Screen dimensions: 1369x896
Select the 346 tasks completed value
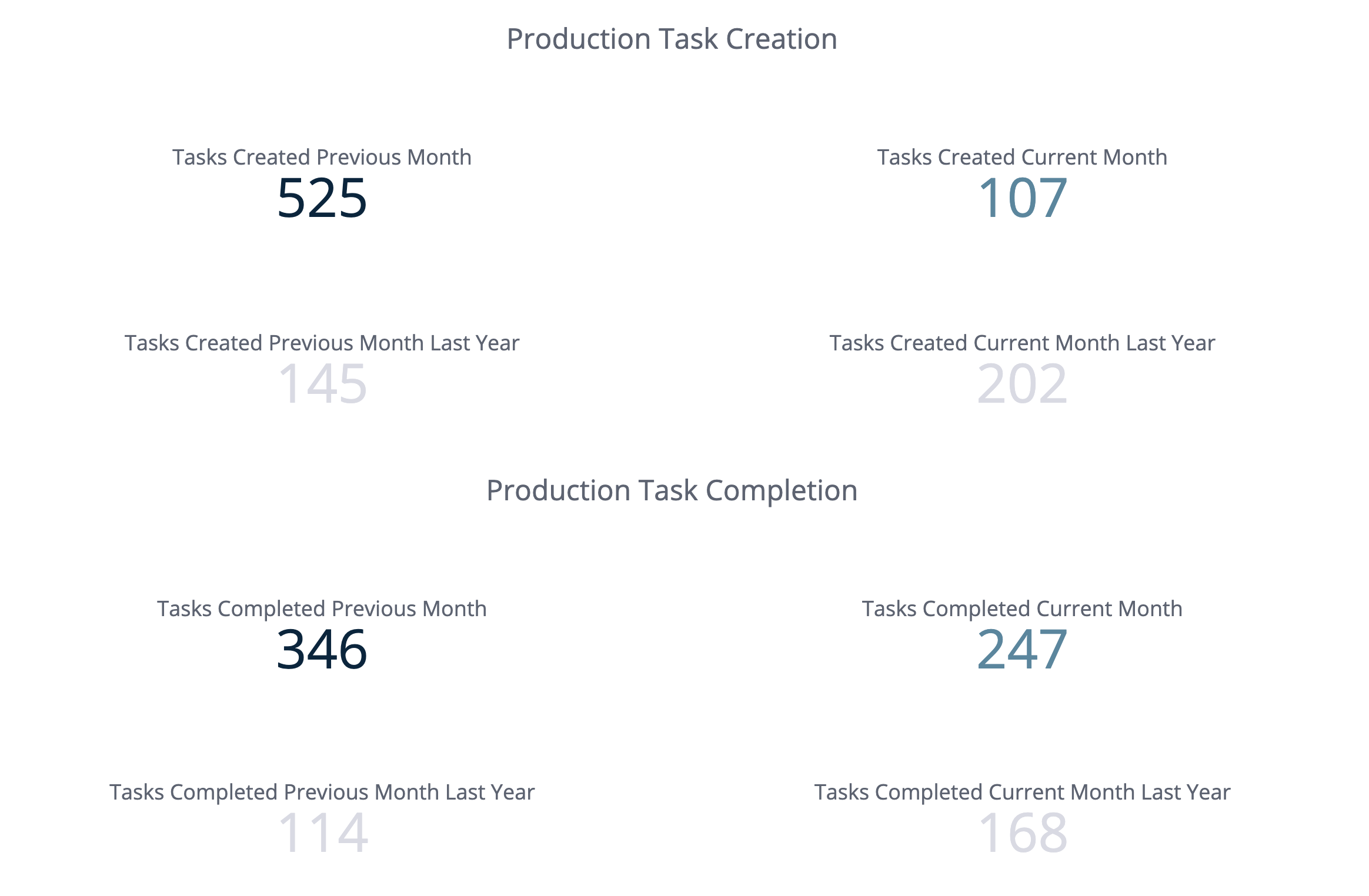click(322, 650)
